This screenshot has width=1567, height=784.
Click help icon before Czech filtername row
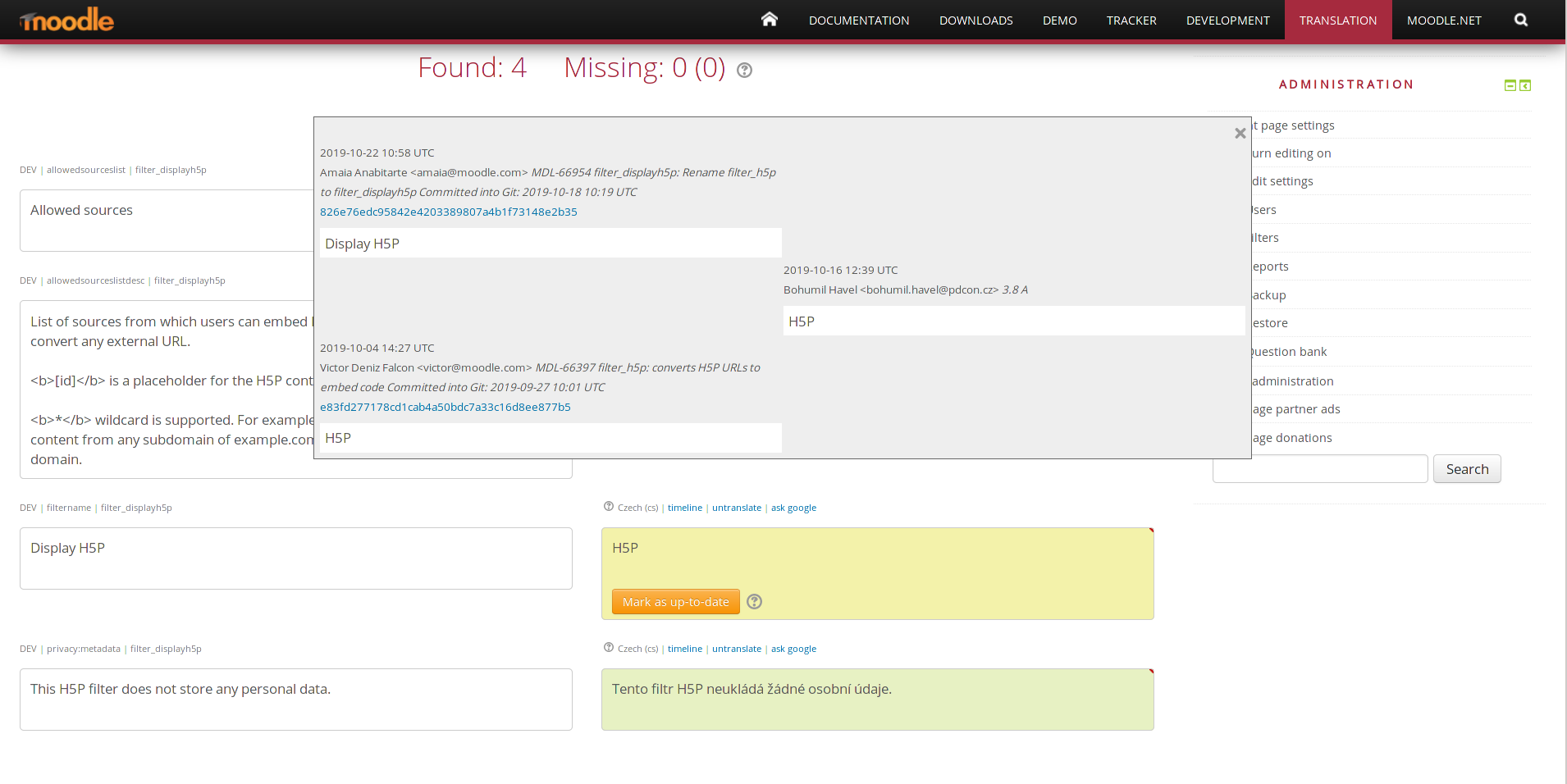click(609, 507)
